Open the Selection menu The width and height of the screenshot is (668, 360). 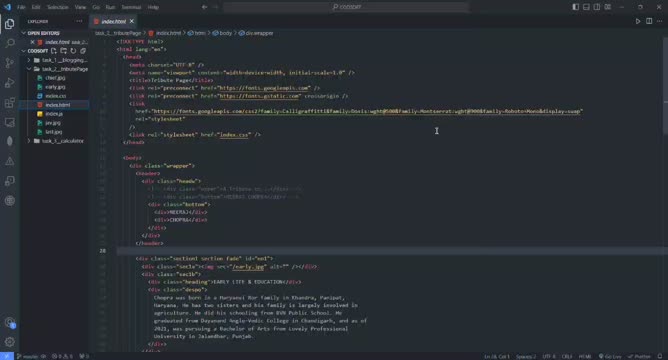tap(58, 7)
